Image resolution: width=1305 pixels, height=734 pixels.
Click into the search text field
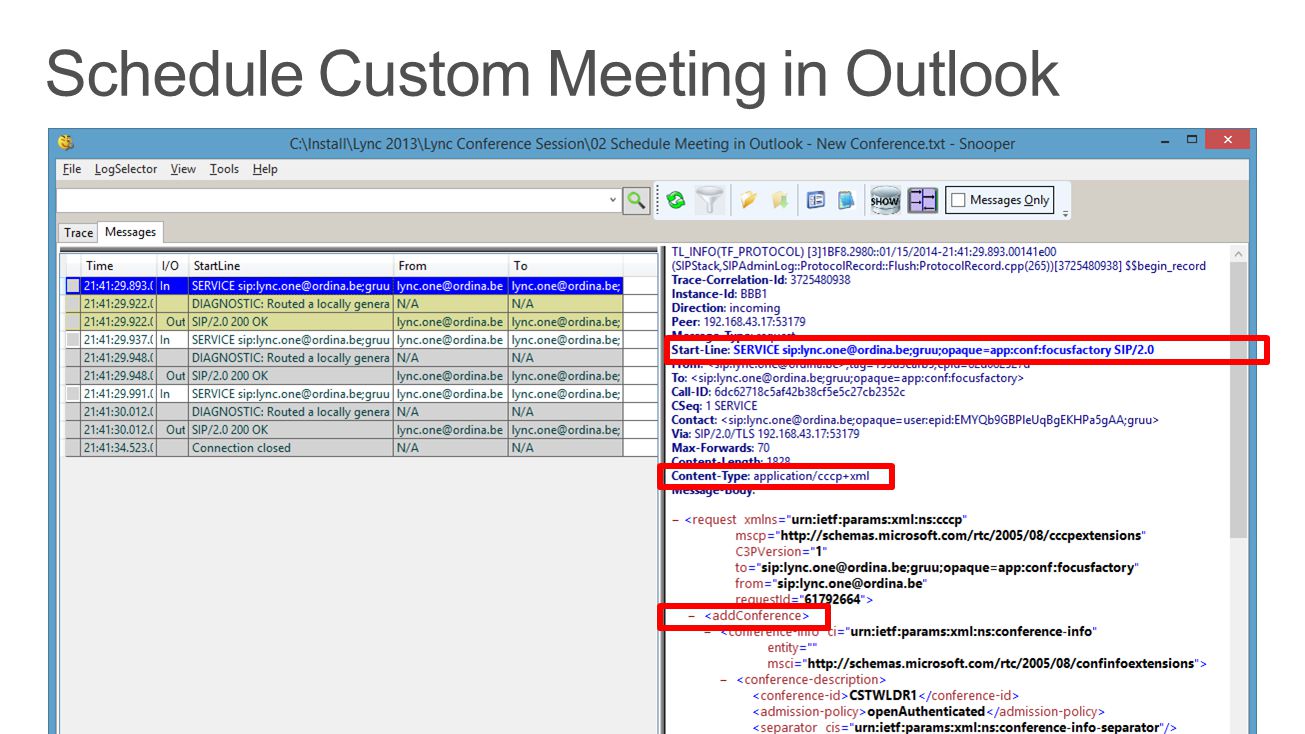333,201
